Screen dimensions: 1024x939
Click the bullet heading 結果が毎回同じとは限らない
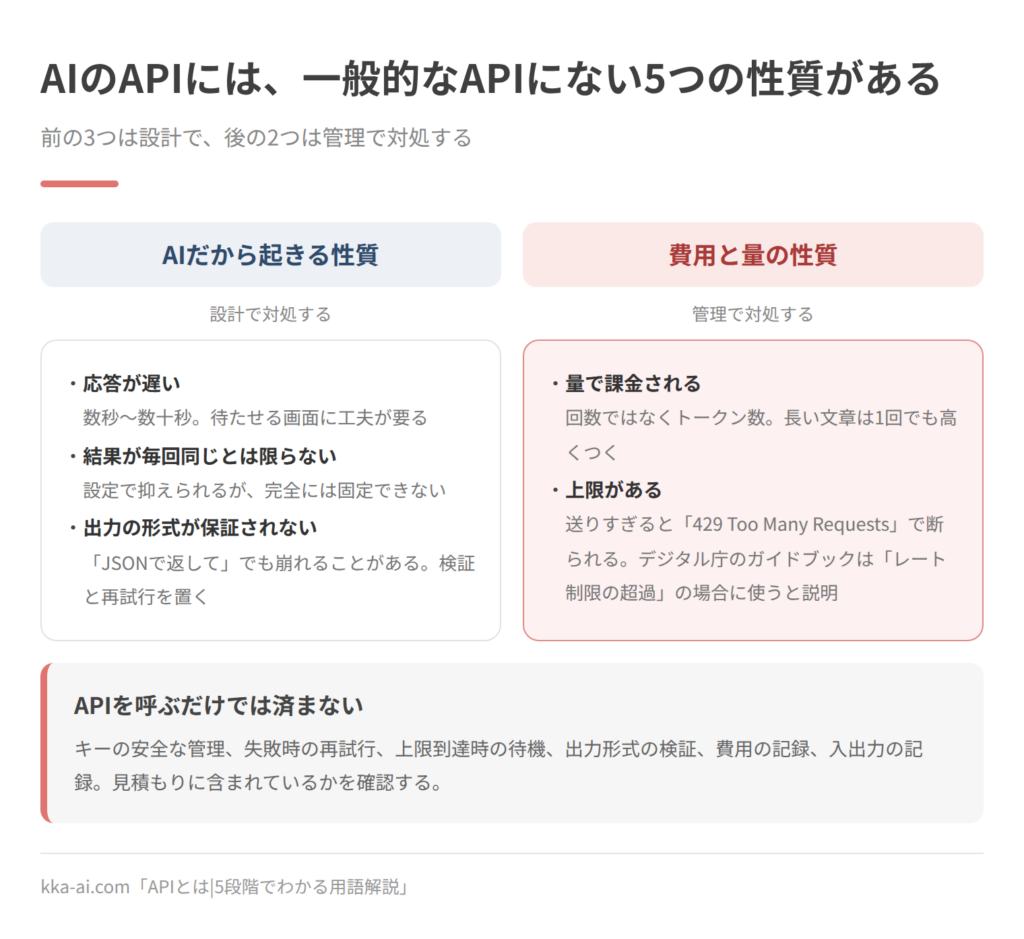(210, 456)
